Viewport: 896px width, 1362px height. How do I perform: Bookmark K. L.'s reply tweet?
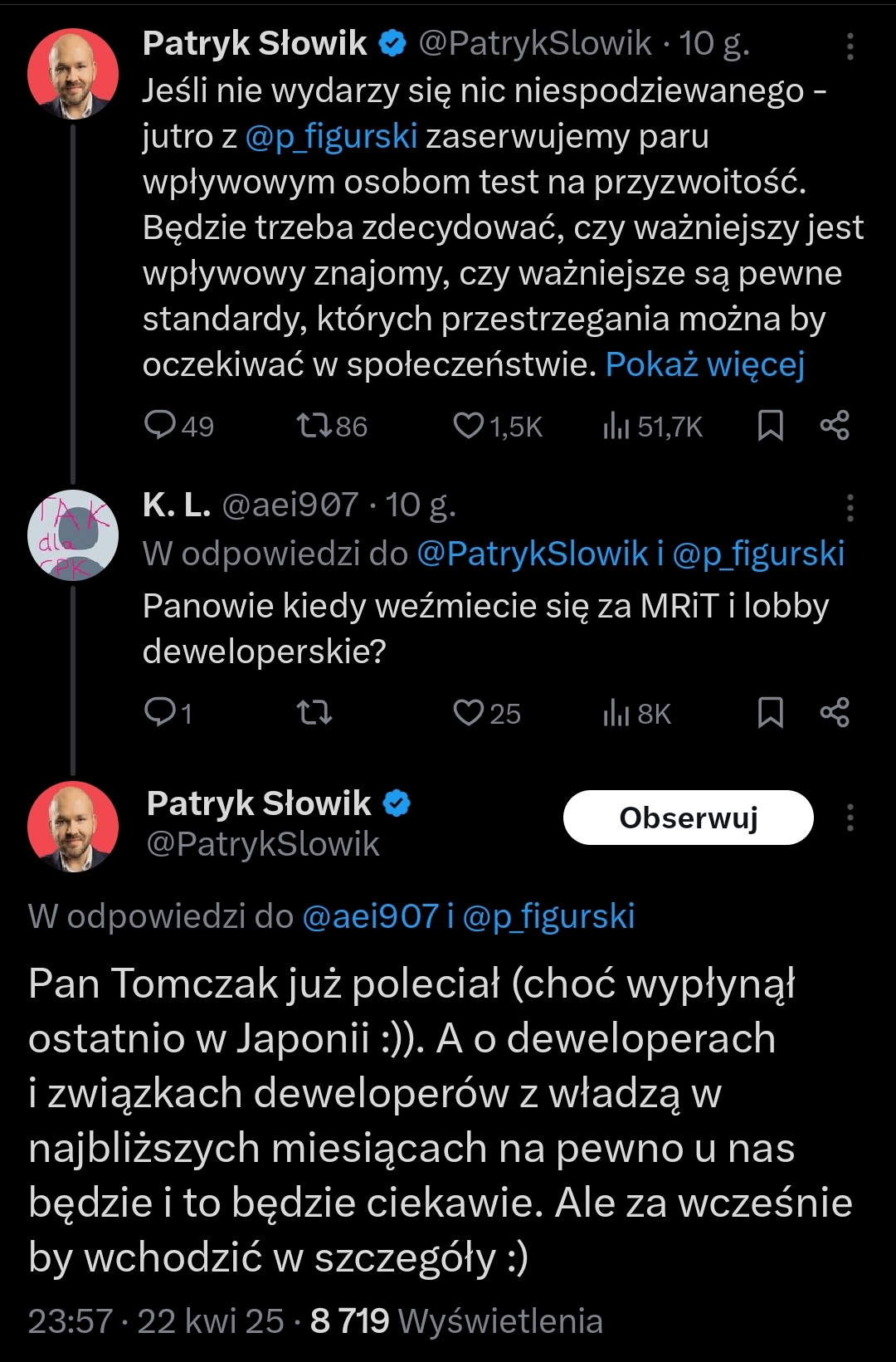[x=770, y=712]
